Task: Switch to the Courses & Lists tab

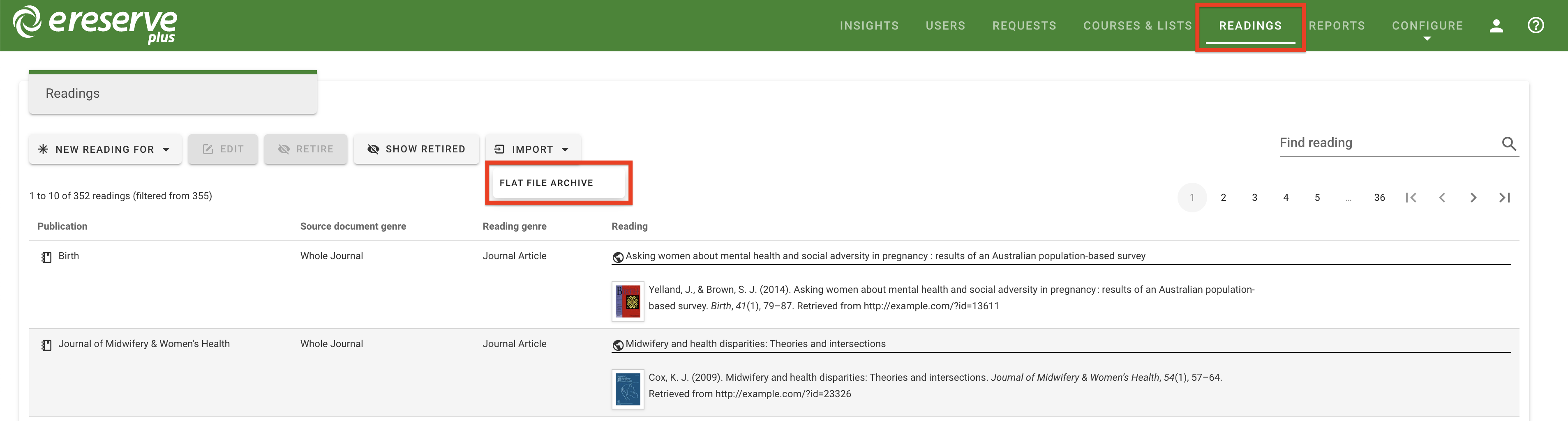Action: (1137, 26)
